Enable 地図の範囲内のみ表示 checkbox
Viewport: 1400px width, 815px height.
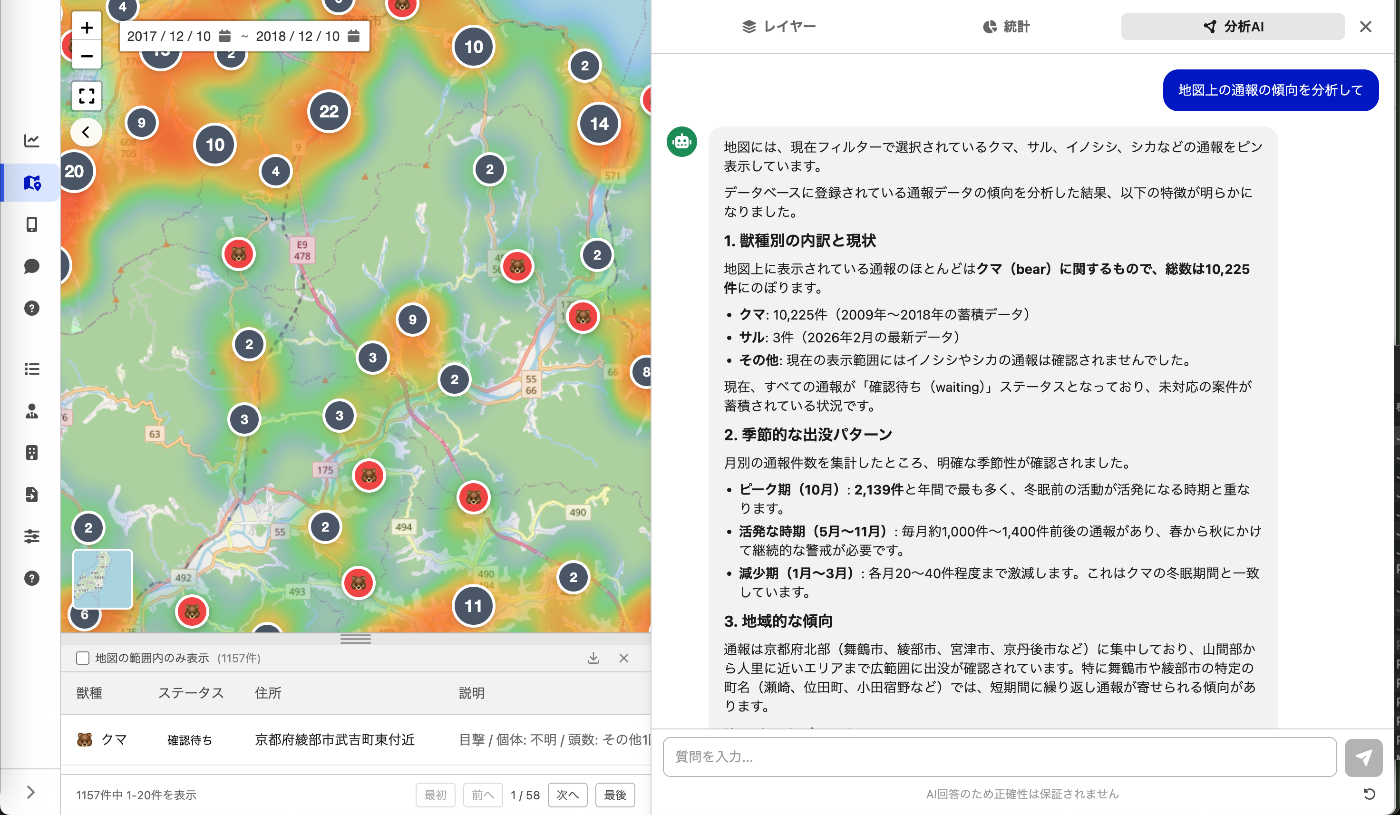click(83, 658)
